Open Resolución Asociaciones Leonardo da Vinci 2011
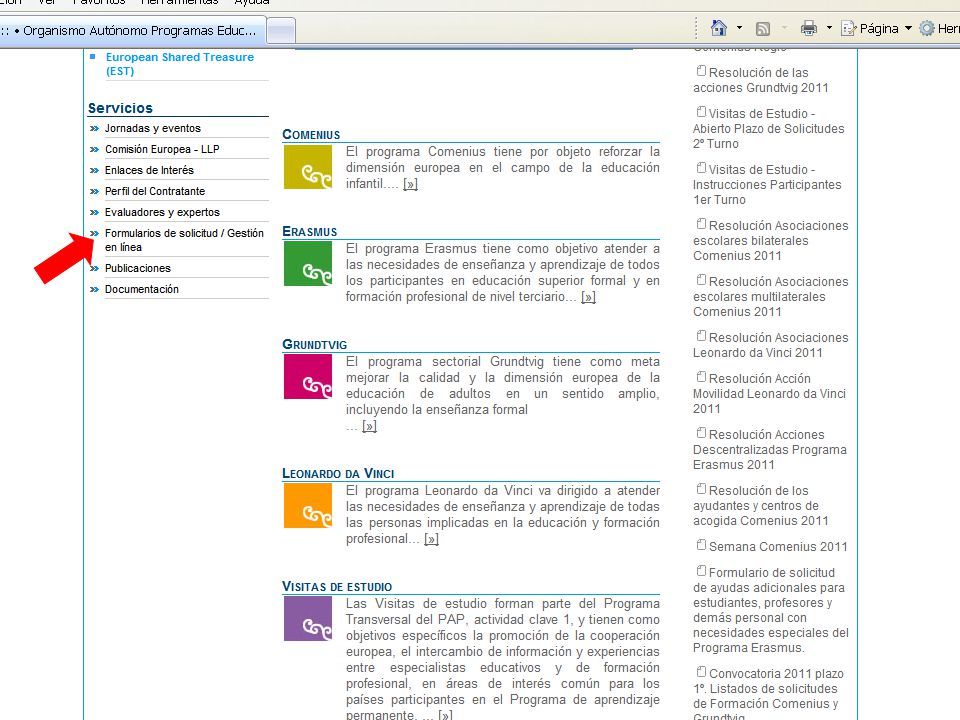This screenshot has width=960, height=720. (771, 345)
